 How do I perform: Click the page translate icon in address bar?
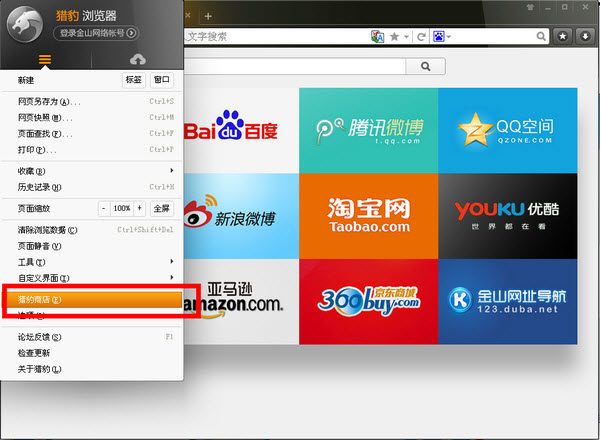pos(378,37)
